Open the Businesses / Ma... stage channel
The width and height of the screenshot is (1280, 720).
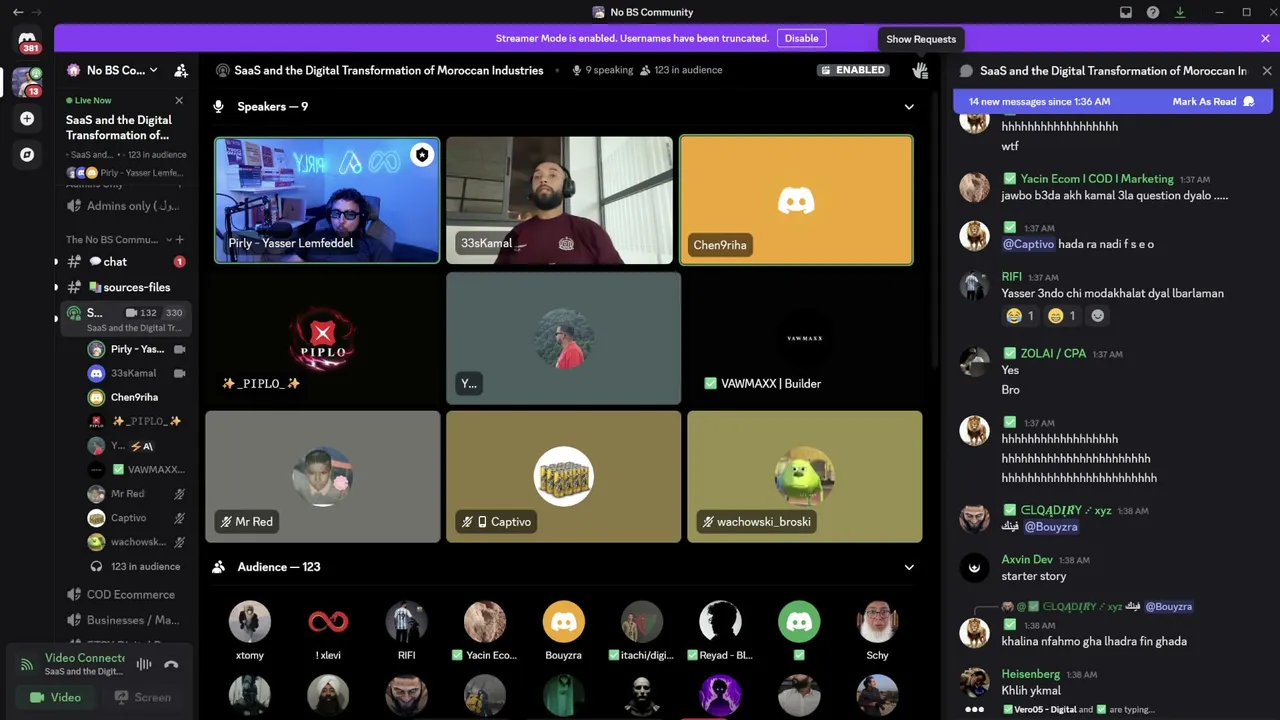[x=126, y=620]
